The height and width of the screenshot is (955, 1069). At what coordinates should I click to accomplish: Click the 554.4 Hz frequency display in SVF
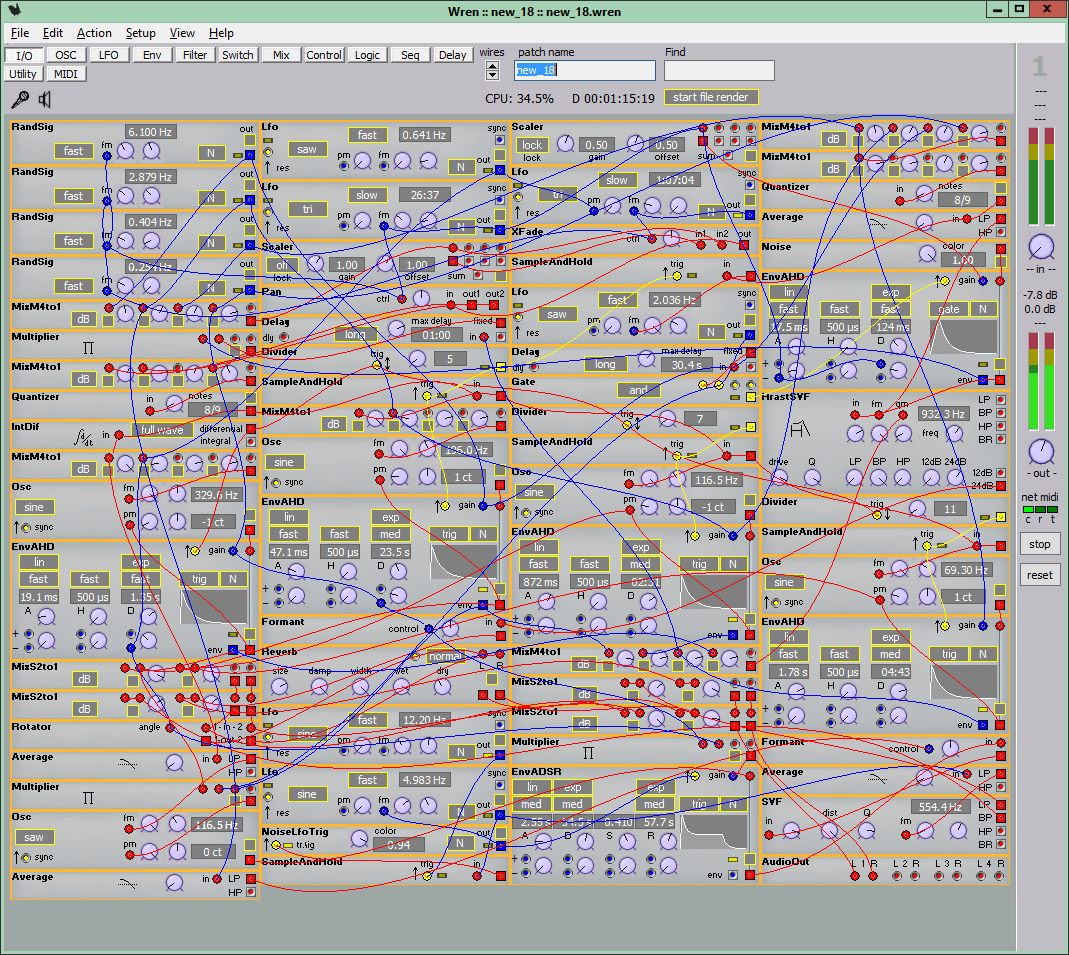coord(940,807)
